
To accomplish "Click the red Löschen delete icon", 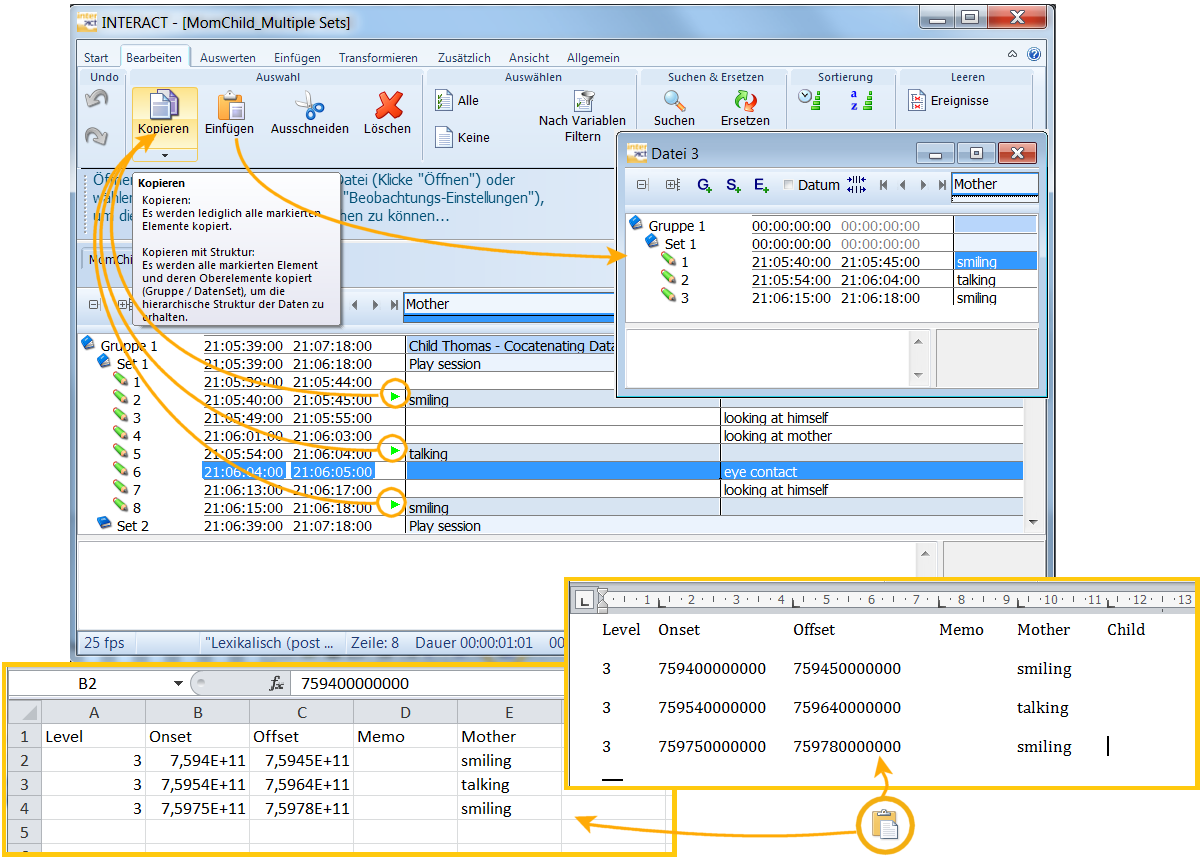I will click(388, 105).
